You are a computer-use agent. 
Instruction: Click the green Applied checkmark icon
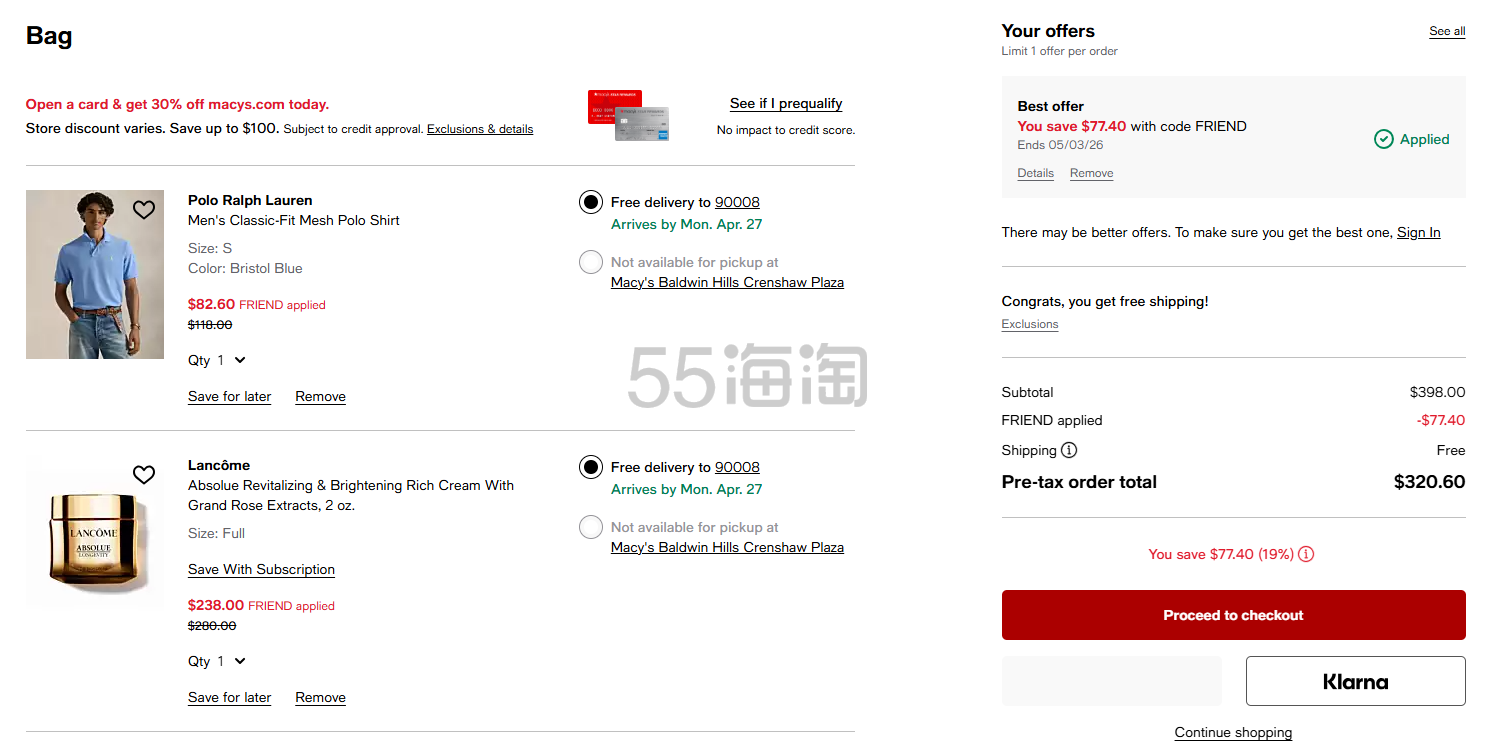coord(1384,140)
